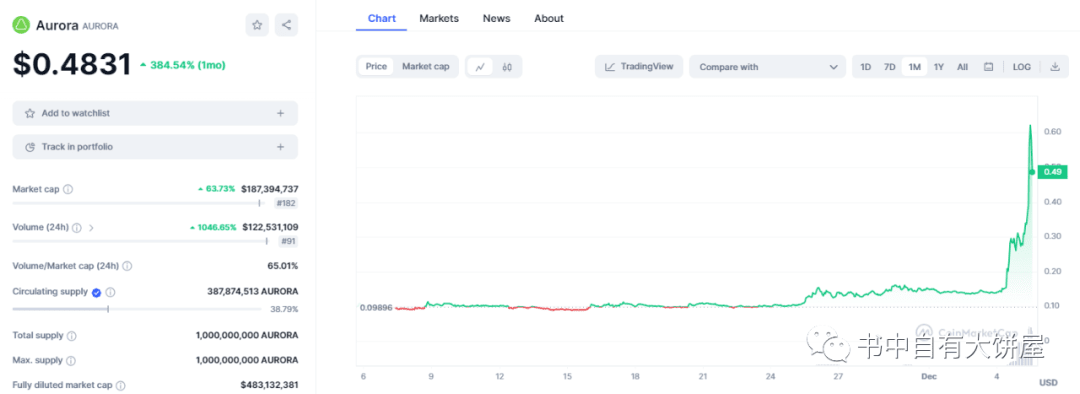The image size is (1080, 394).
Task: Click Add to watchlist button
Action: coord(155,113)
